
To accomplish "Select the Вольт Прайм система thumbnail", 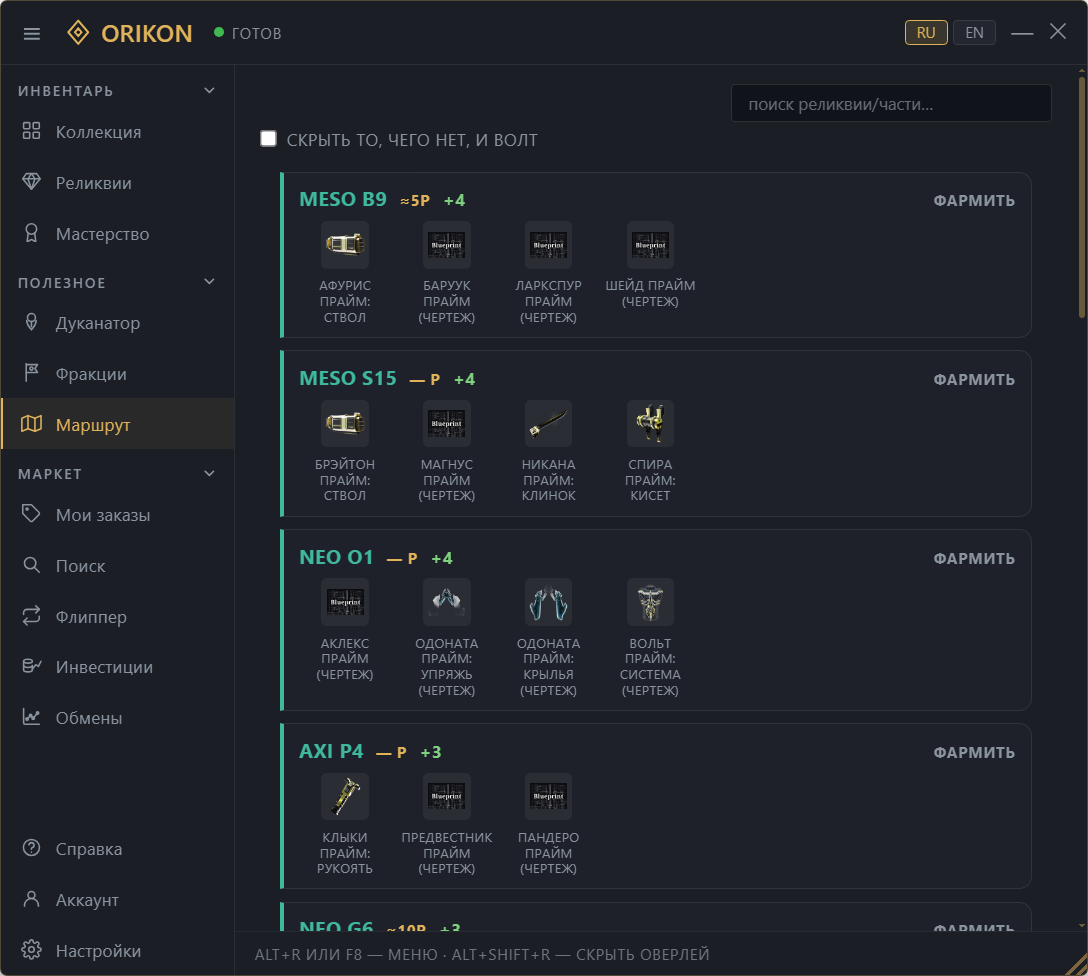I will pyautogui.click(x=650, y=602).
